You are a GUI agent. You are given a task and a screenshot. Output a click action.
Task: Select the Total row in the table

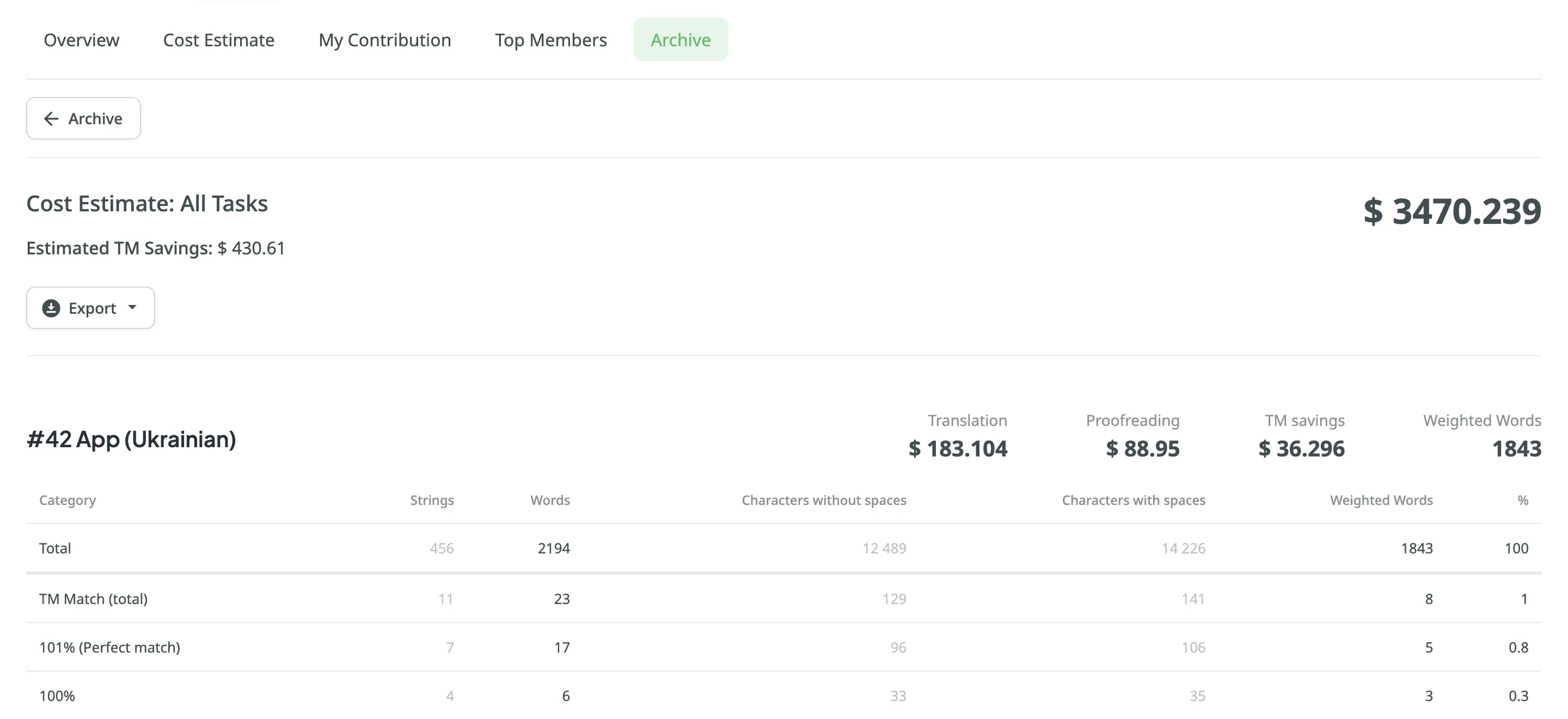pos(56,547)
